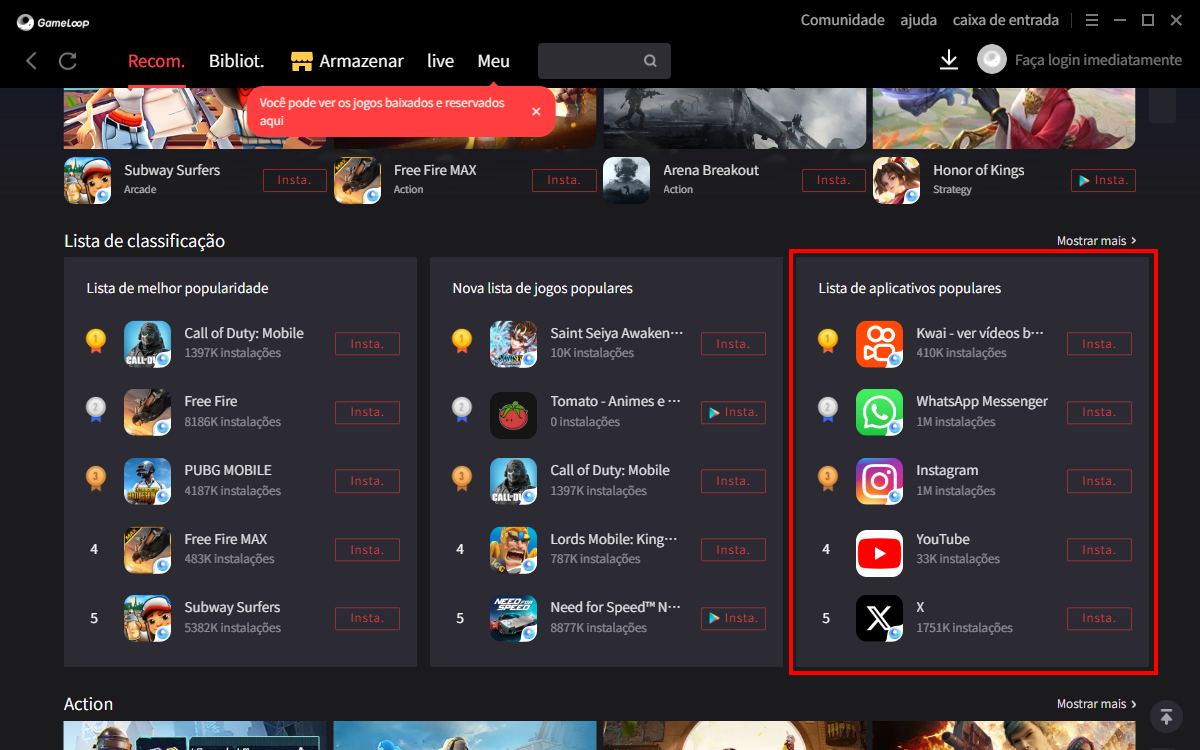This screenshot has height=750, width=1200.
Task: Open the Instagram app icon
Action: coord(879,481)
